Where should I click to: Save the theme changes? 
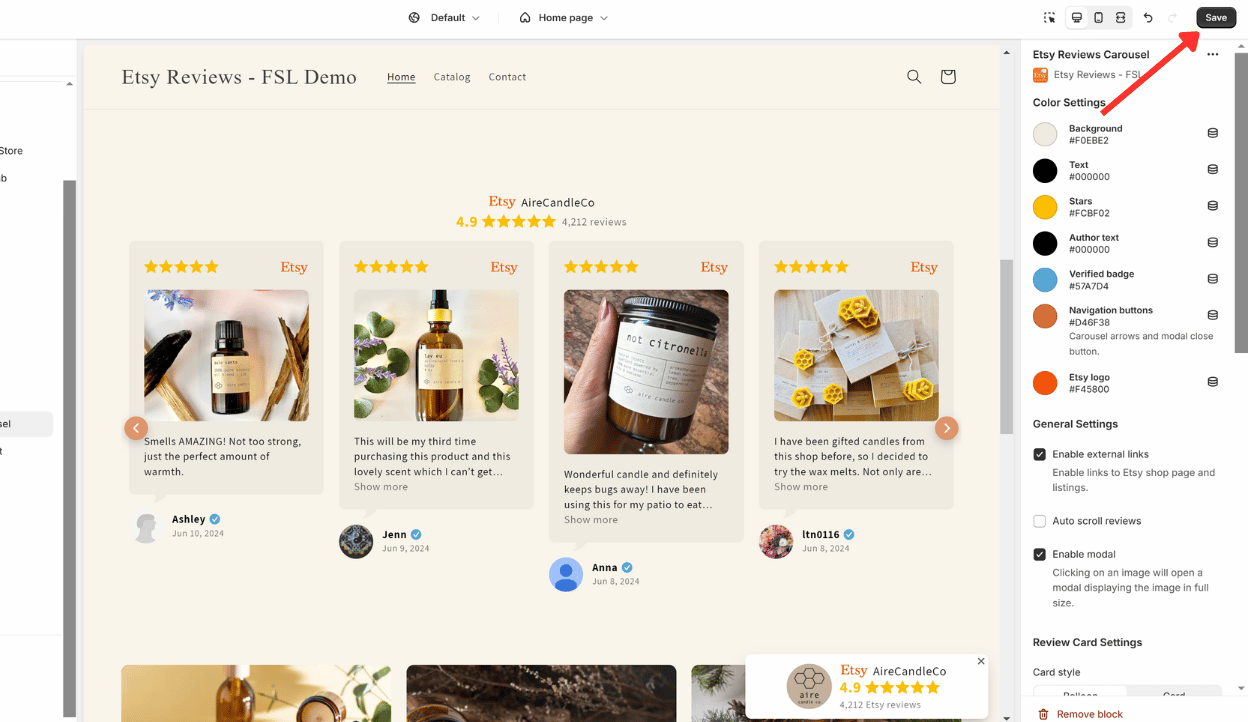[x=1216, y=18]
